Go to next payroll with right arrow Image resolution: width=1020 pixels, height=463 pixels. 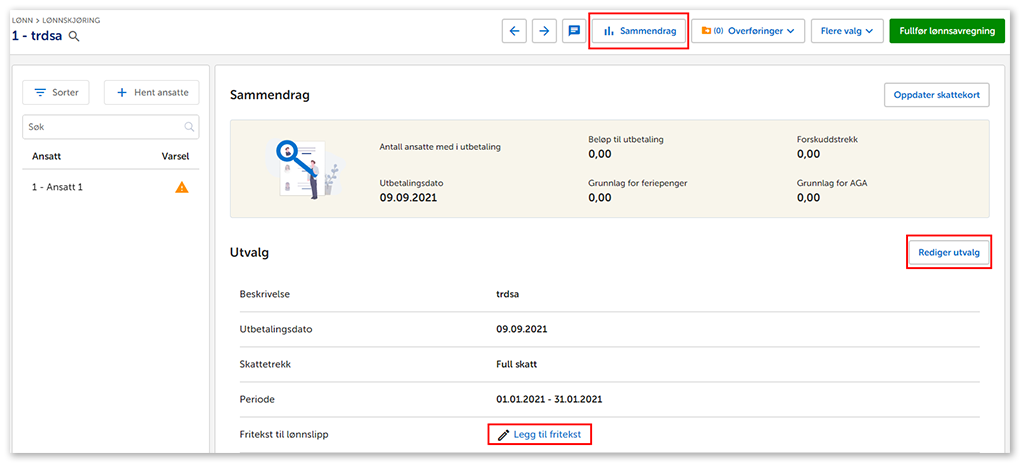(544, 31)
